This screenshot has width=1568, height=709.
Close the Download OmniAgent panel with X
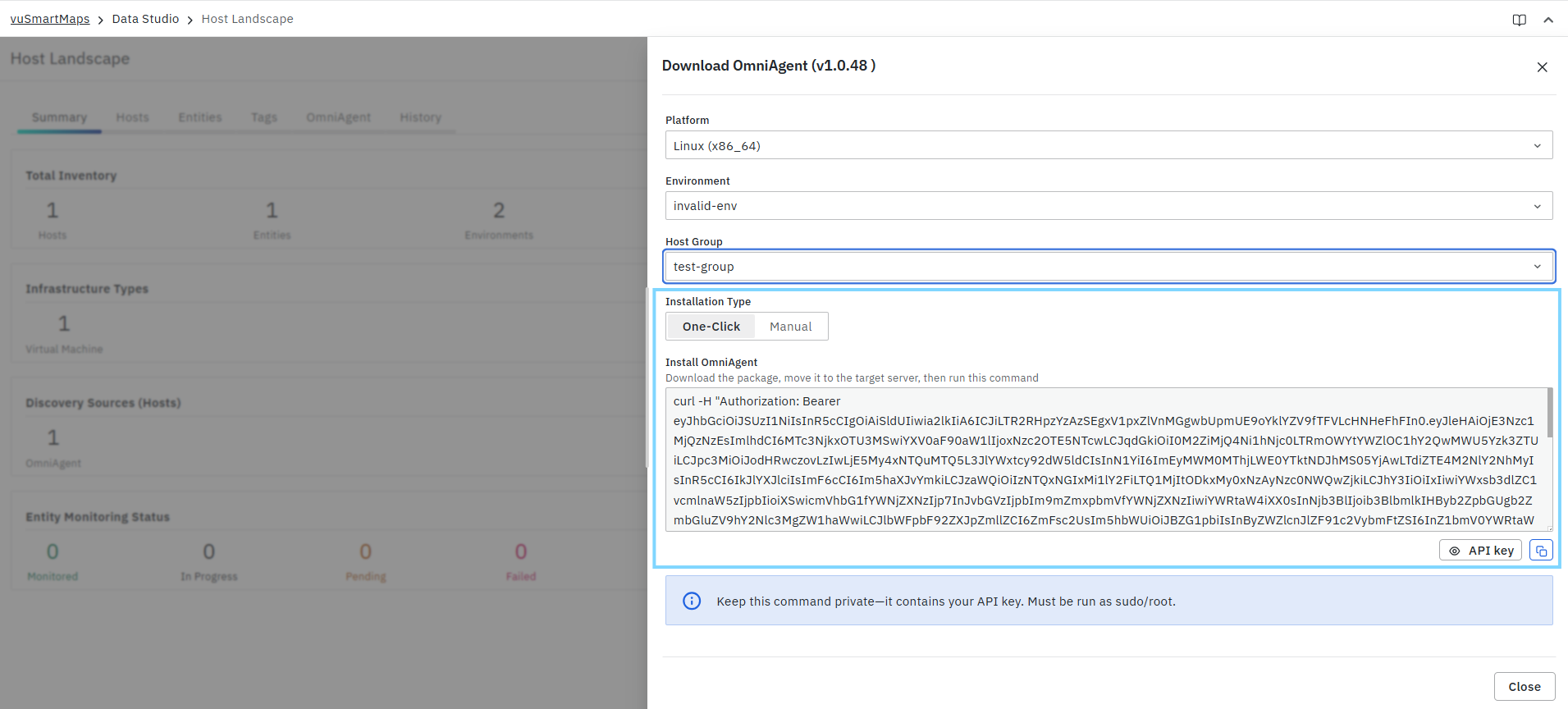click(1542, 67)
